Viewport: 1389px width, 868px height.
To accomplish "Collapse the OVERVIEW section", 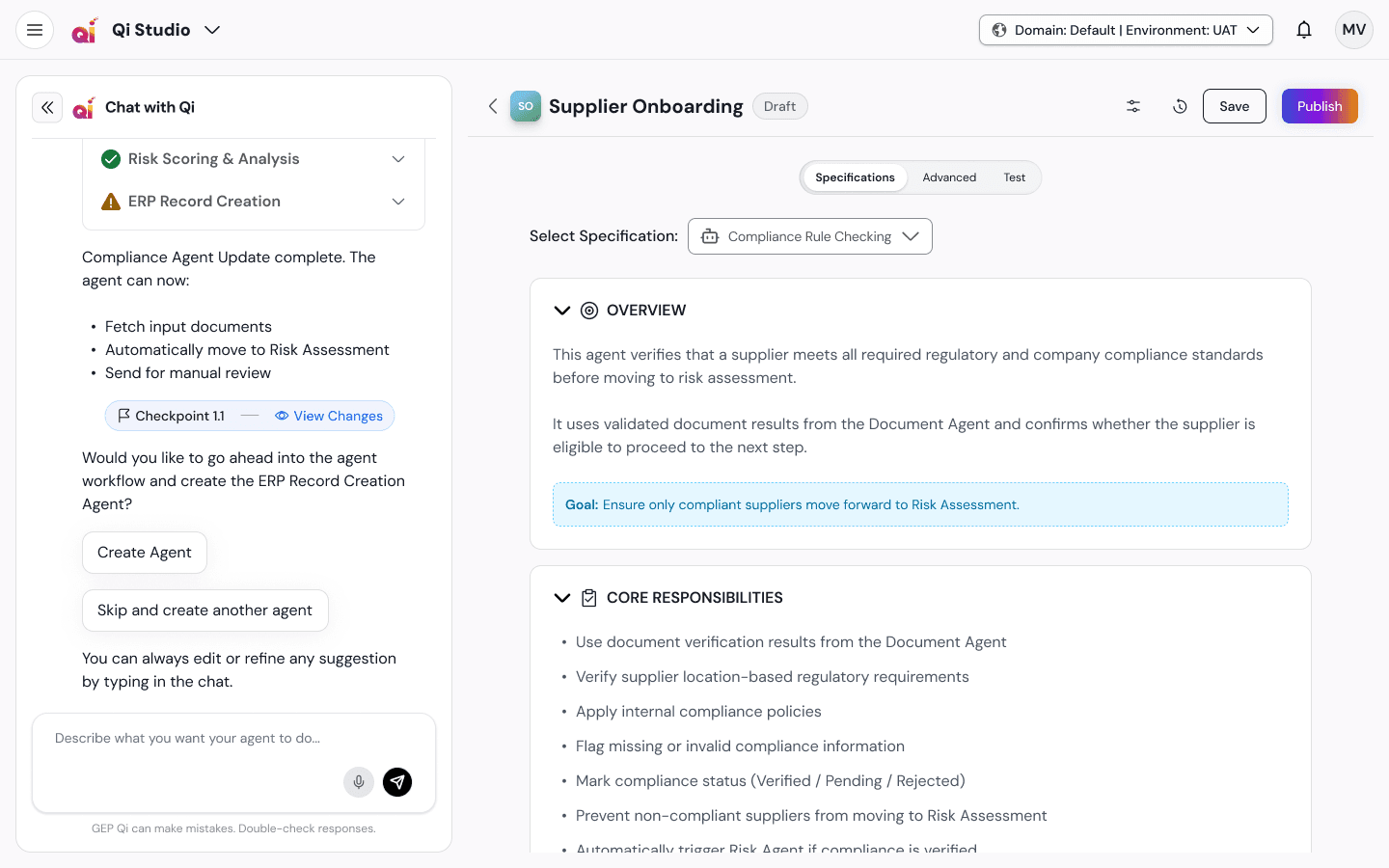I will pos(562,311).
